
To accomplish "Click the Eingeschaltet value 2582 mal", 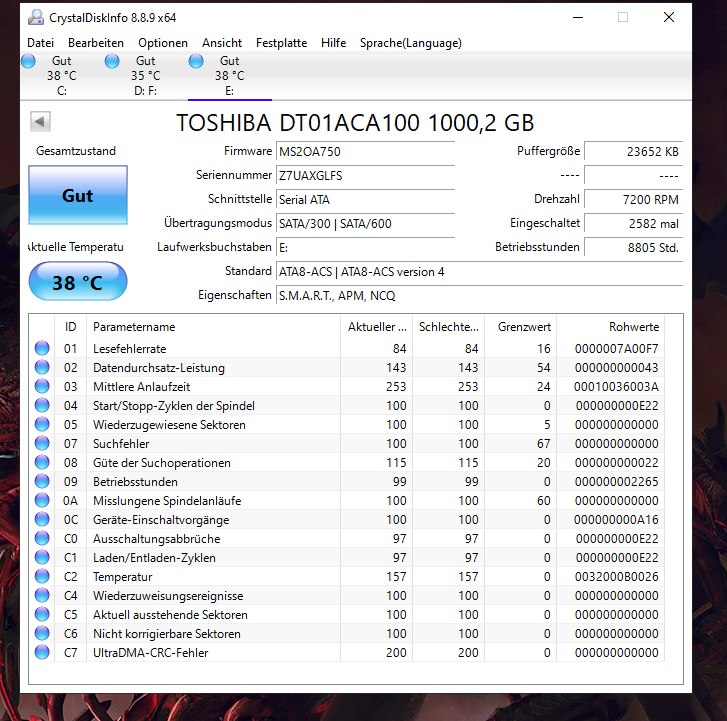I will (633, 224).
